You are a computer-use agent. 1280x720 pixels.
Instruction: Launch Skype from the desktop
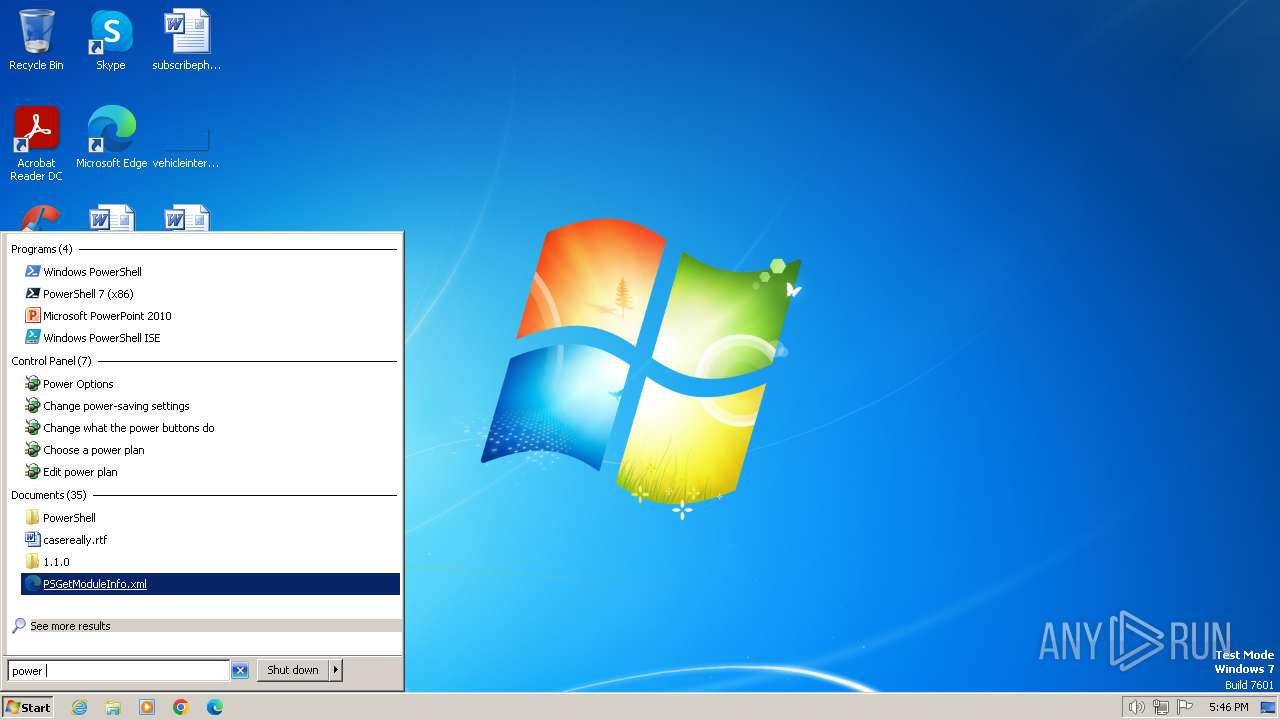point(111,40)
